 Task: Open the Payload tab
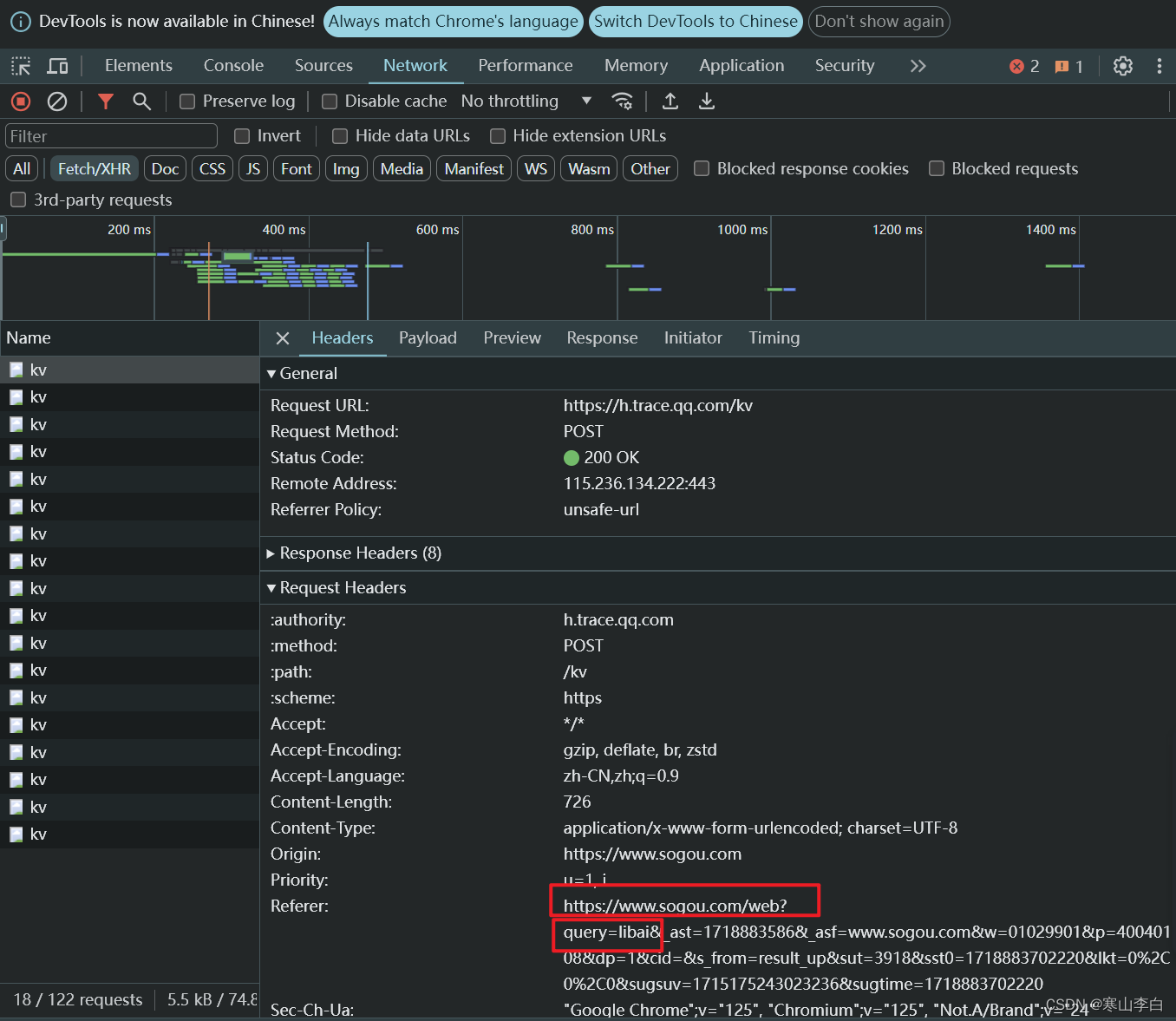coord(428,338)
